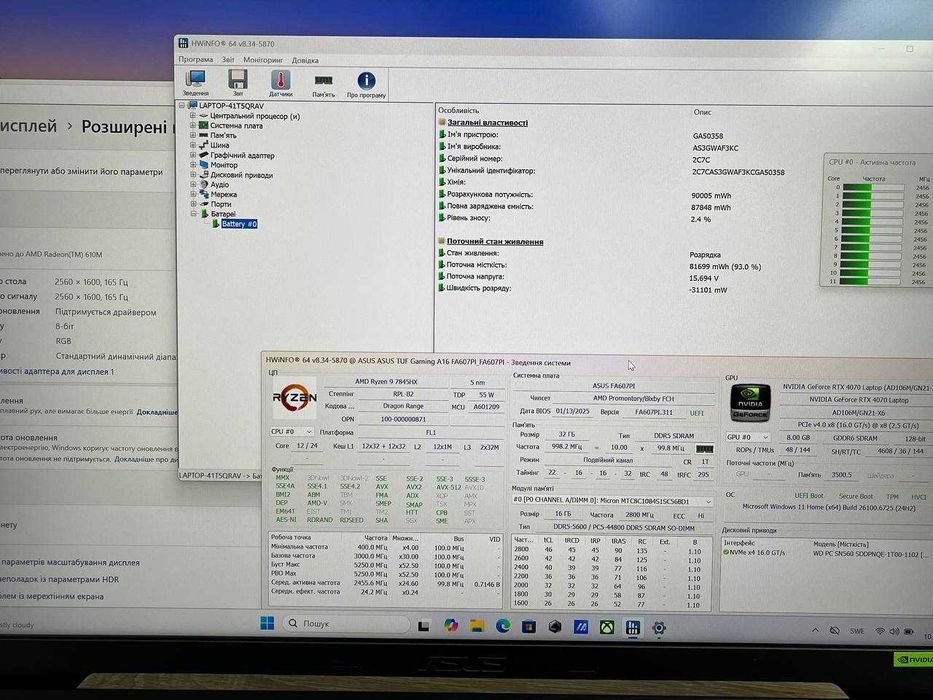Show hidden tray icons chevron
This screenshot has height=700, width=933.
point(815,630)
